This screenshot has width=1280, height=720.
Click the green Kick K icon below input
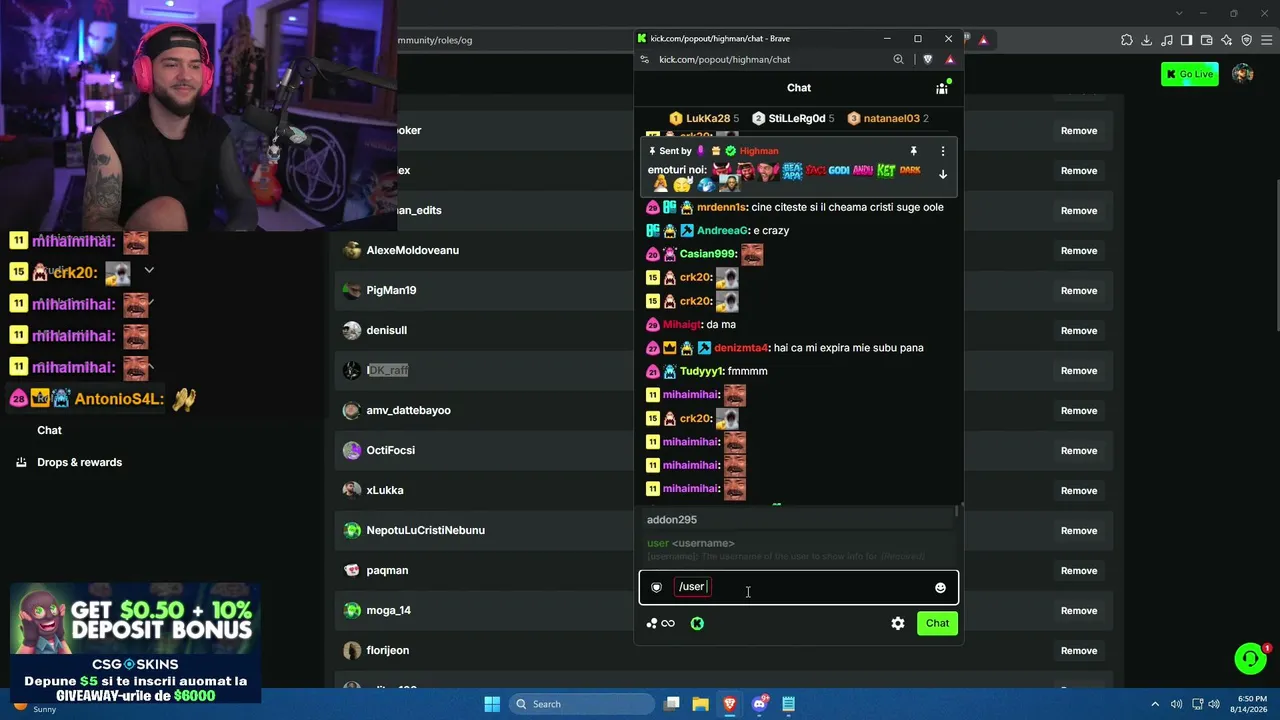click(697, 623)
